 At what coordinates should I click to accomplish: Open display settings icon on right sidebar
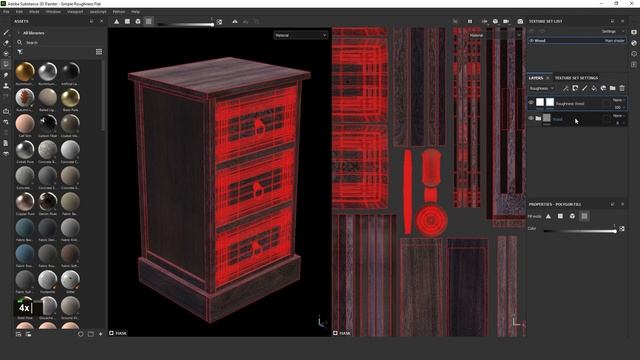click(x=634, y=32)
